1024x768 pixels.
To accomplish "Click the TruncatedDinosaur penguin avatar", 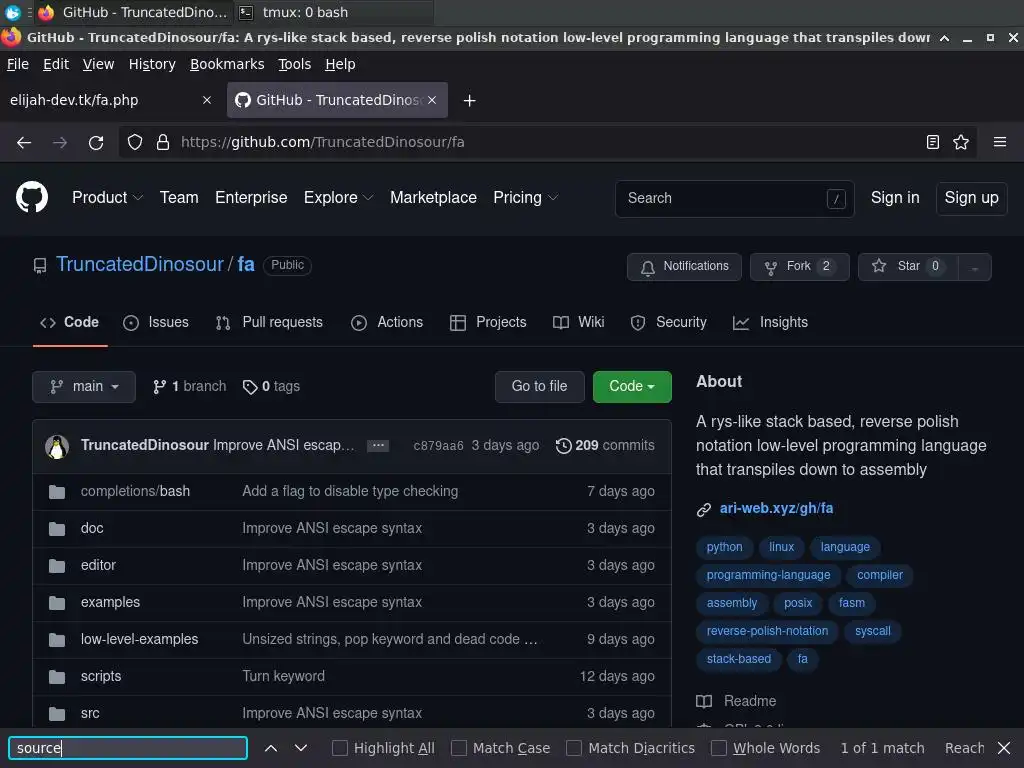I will point(57,447).
